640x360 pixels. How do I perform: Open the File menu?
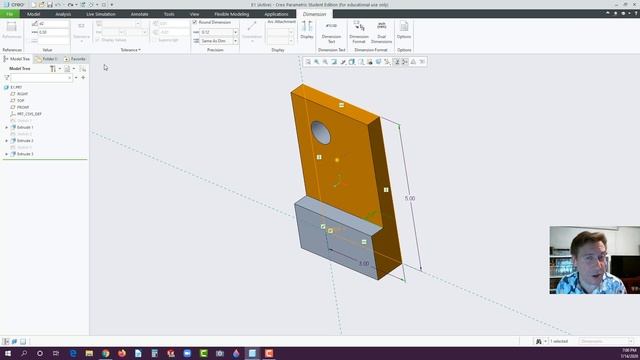(x=9, y=14)
